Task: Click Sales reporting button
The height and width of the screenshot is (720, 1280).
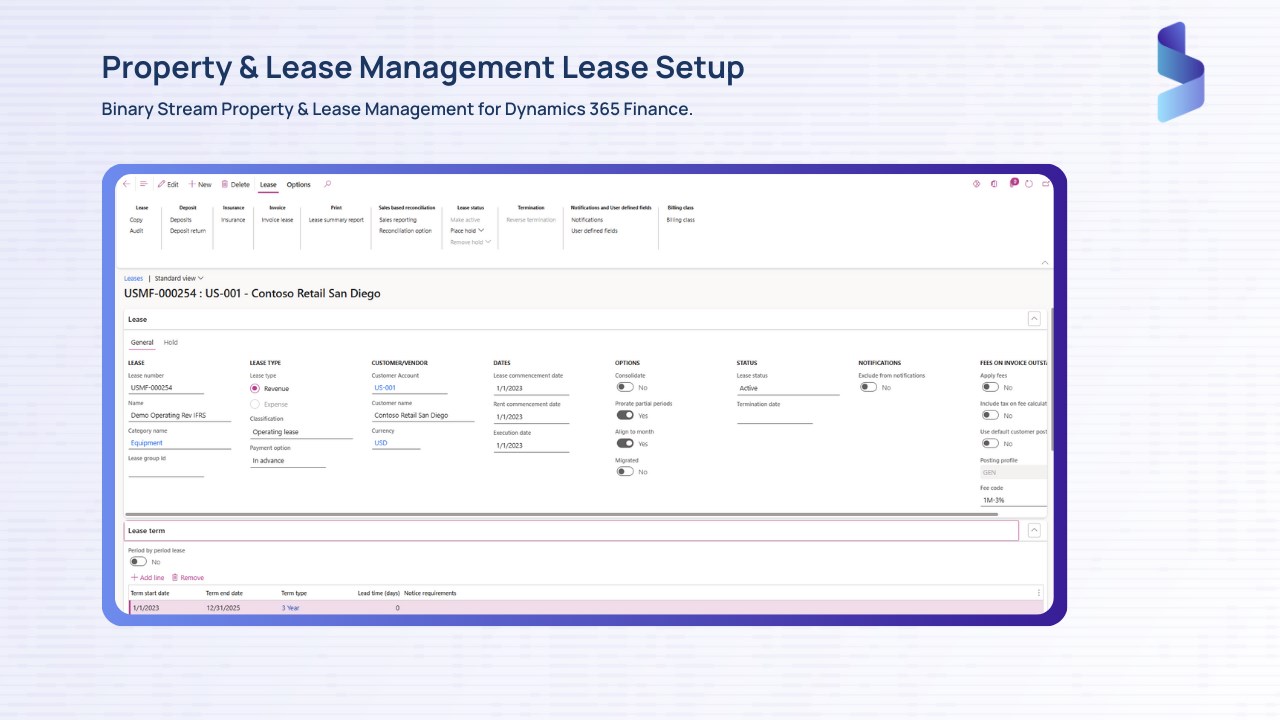Action: point(398,220)
